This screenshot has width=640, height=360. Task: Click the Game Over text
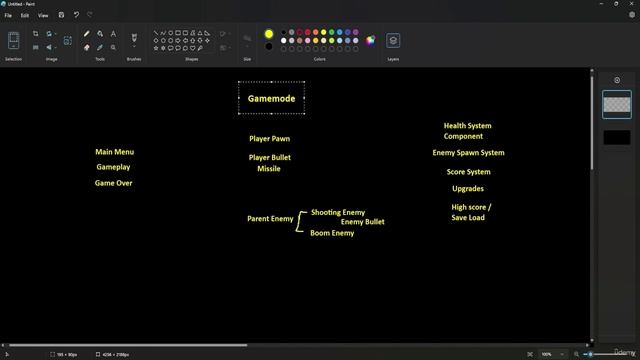[x=113, y=183]
